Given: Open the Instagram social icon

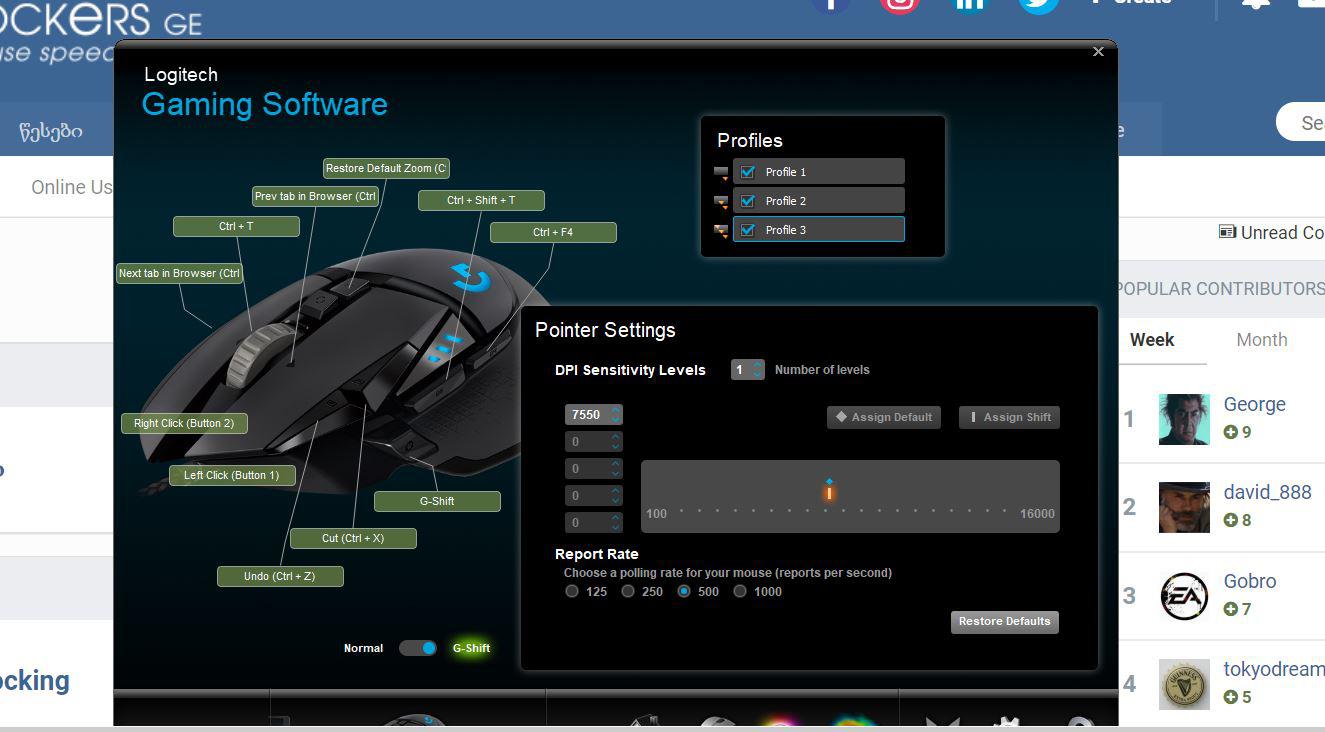Looking at the screenshot, I should coord(900,4).
